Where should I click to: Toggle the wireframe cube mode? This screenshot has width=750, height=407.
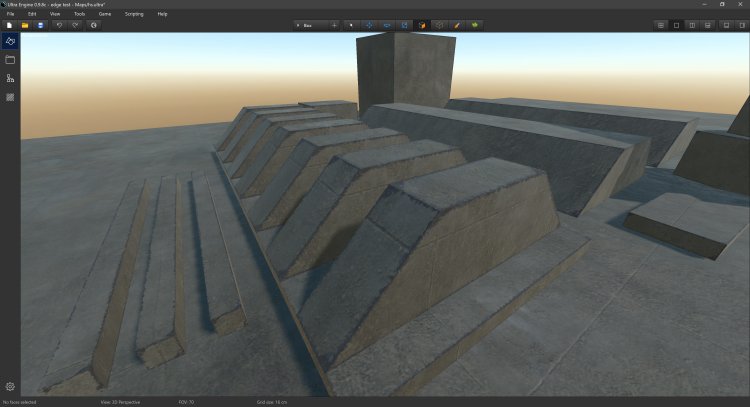click(x=439, y=25)
